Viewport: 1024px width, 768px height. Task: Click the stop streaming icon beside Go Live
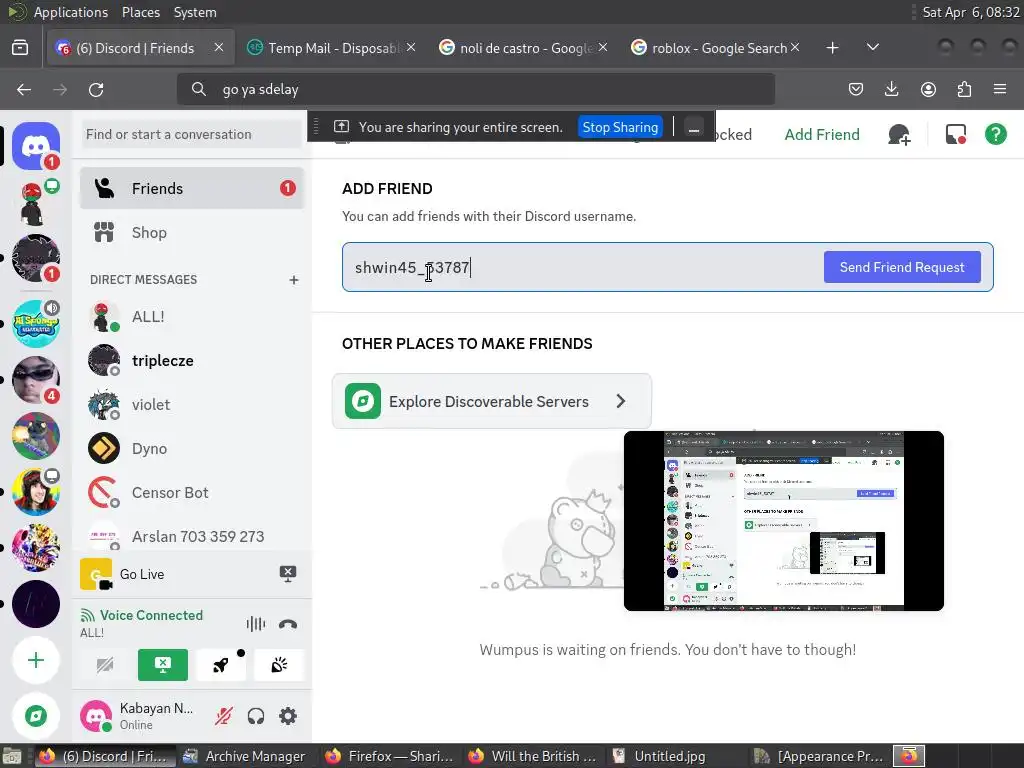click(288, 574)
